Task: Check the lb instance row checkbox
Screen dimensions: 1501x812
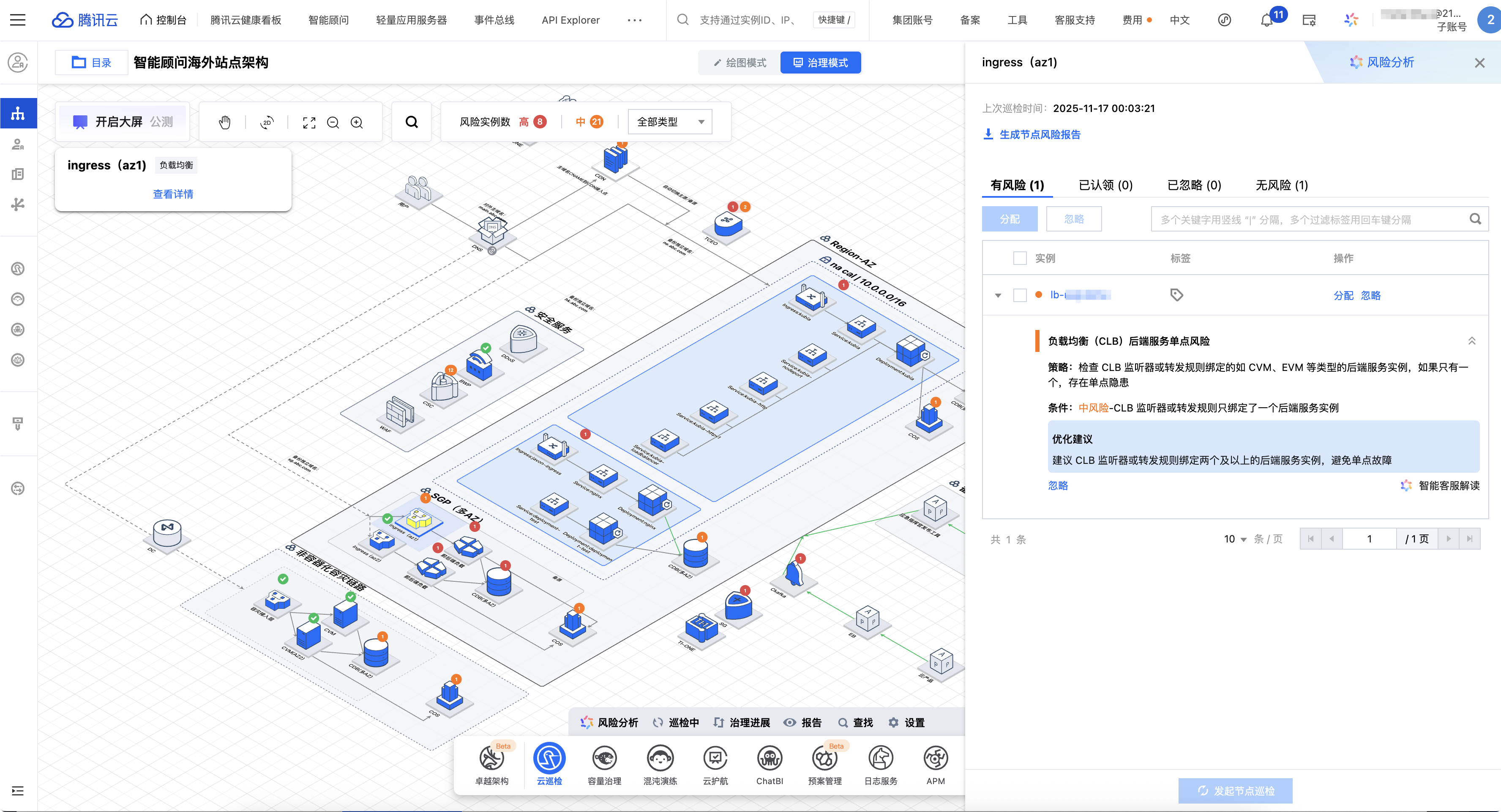Action: click(1020, 295)
